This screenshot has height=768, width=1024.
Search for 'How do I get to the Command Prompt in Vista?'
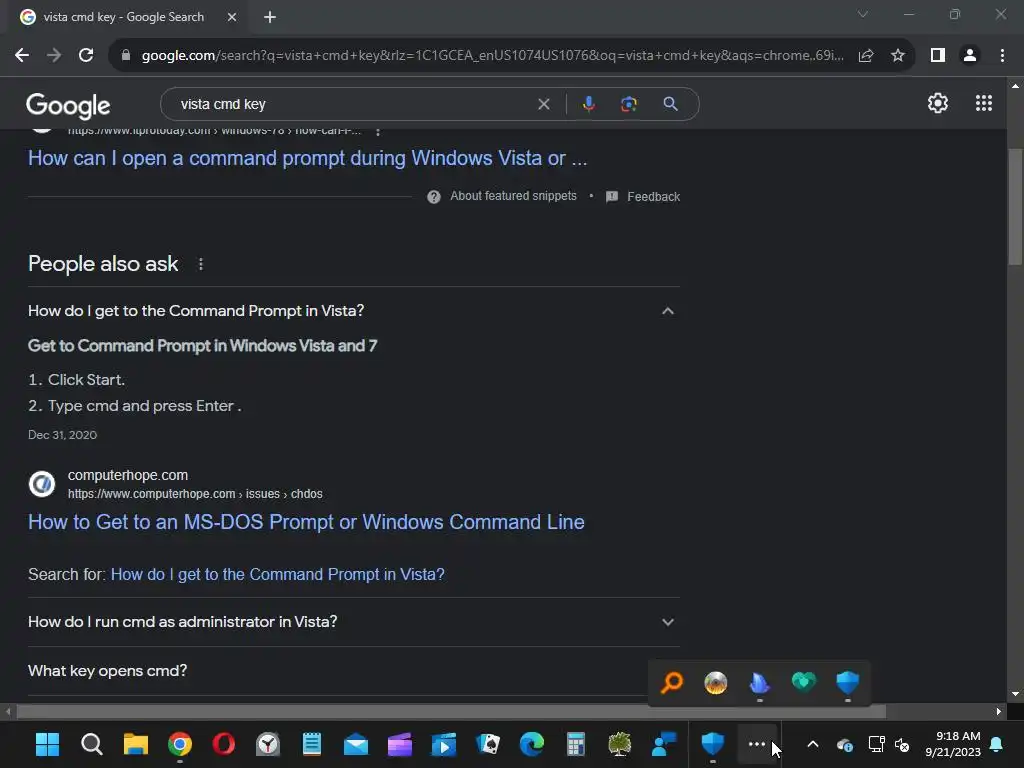point(278,574)
